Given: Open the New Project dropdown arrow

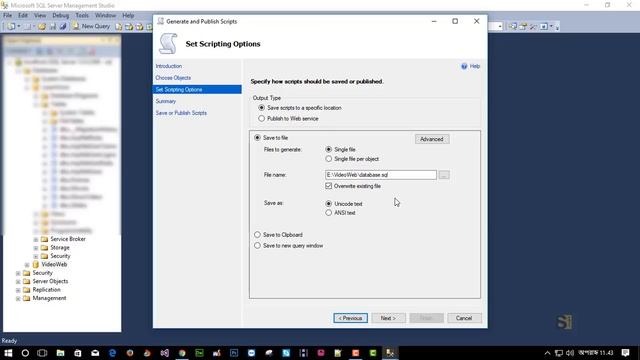Looking at the screenshot, I should coord(18,27).
